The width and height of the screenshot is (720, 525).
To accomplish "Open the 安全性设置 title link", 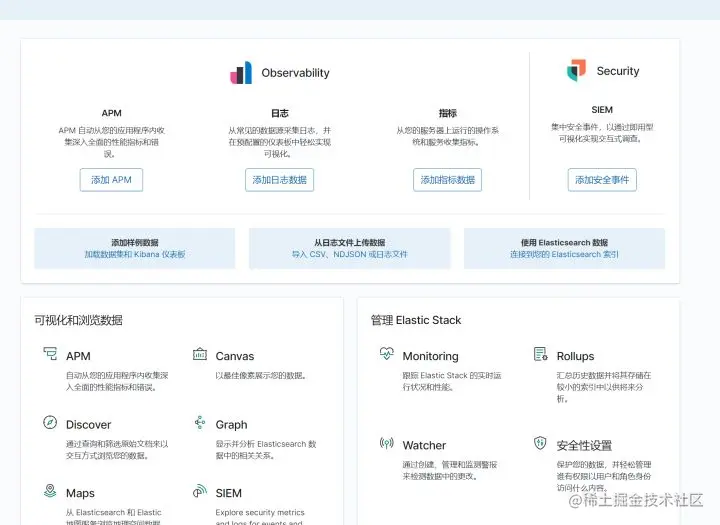I will click(x=584, y=445).
